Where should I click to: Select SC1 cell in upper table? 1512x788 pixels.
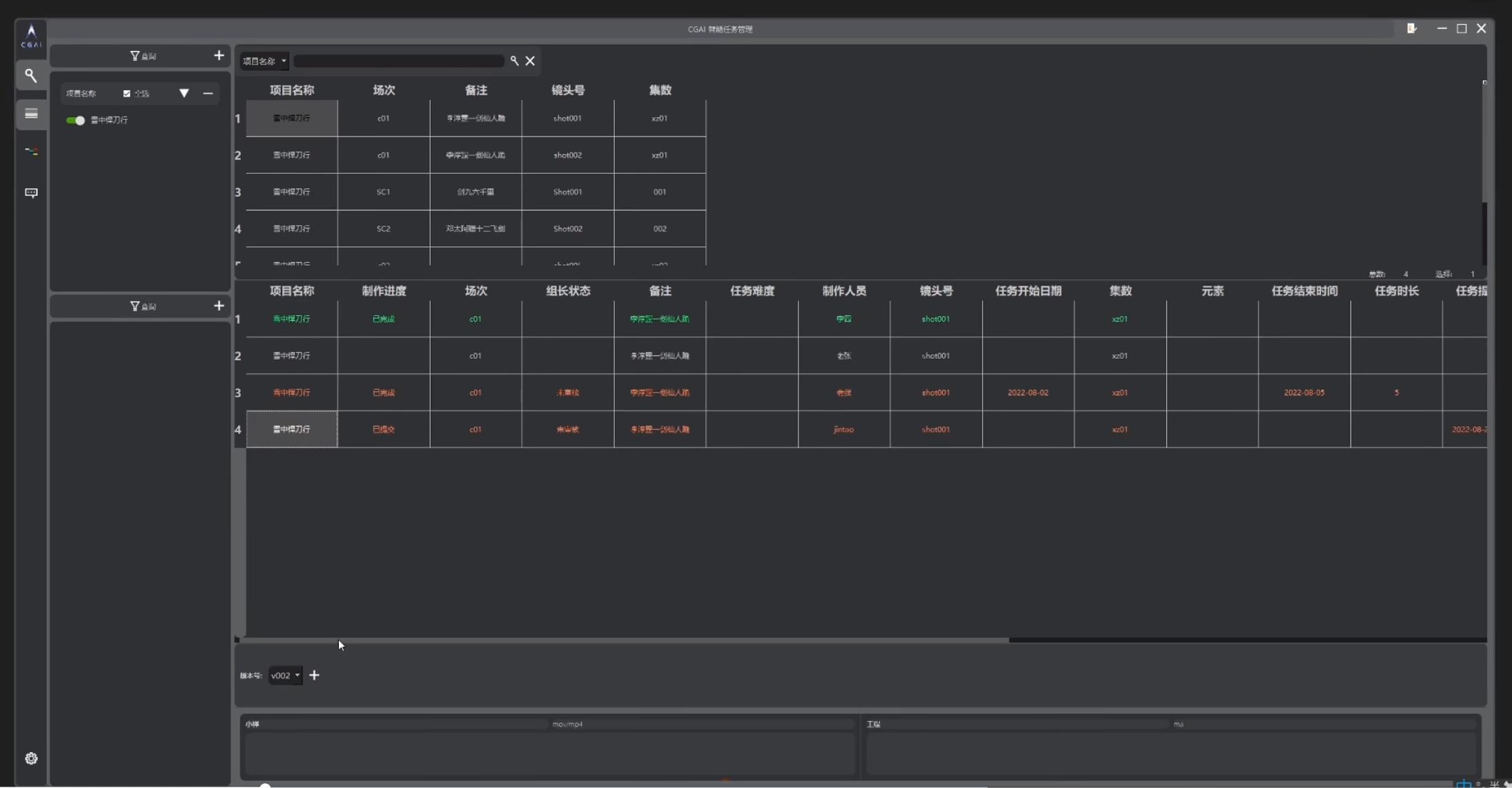pos(384,192)
